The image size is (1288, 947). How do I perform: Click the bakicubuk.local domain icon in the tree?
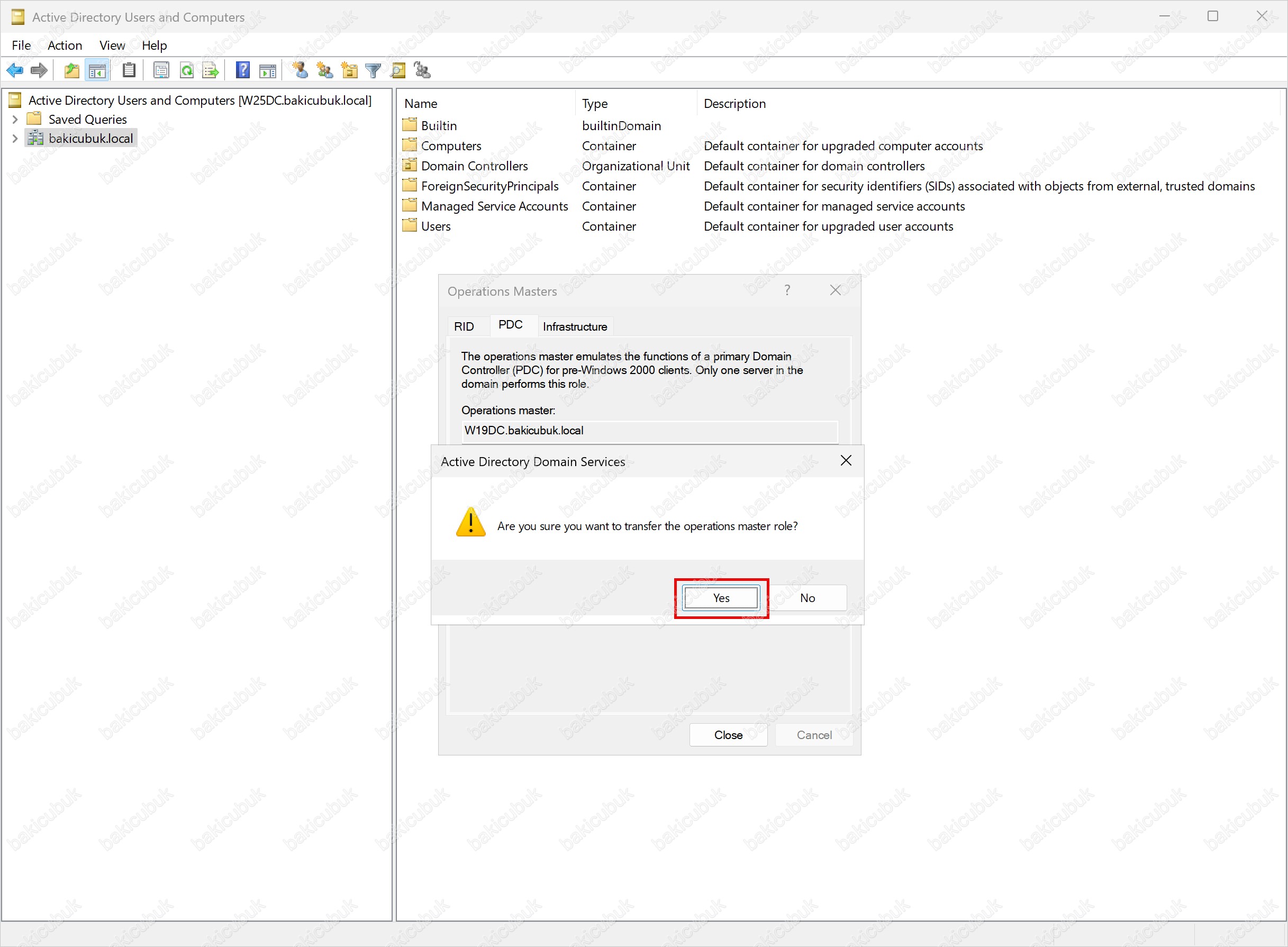pos(35,138)
